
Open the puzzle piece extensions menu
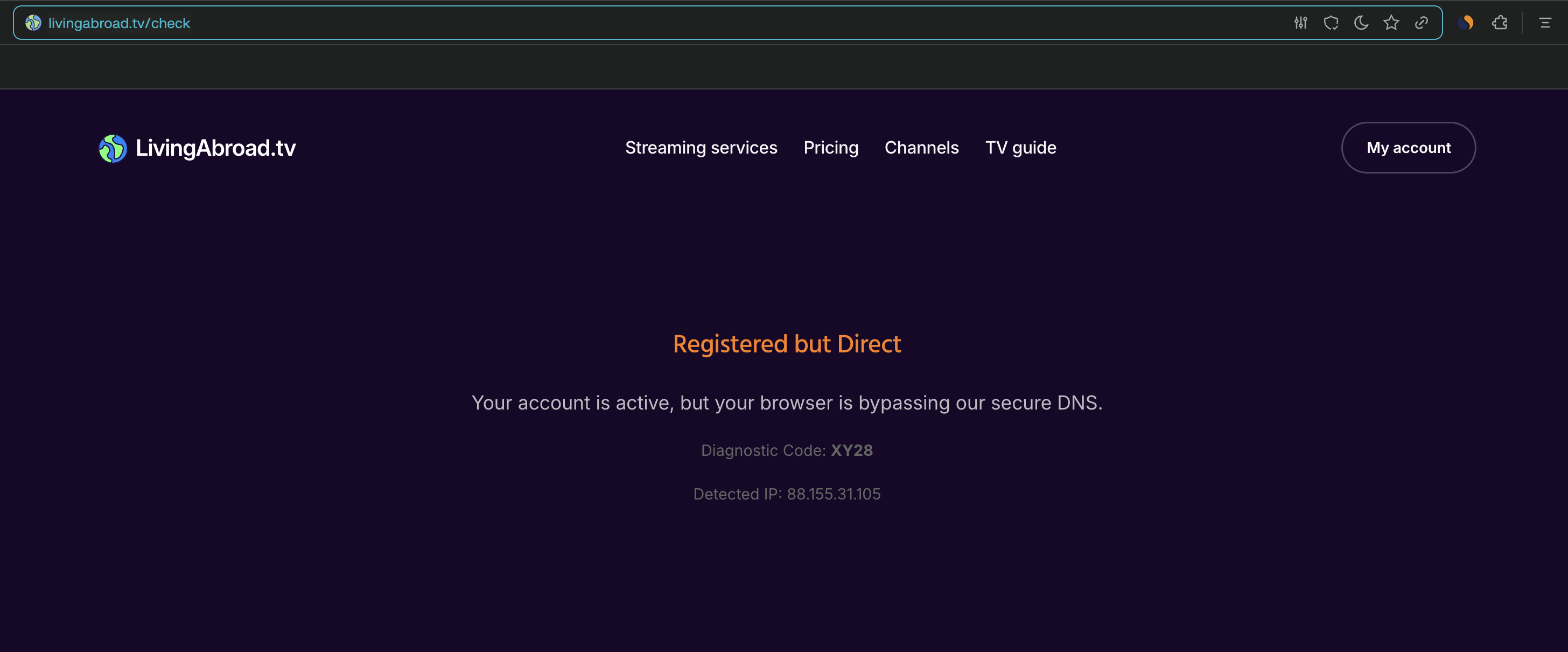tap(1500, 23)
